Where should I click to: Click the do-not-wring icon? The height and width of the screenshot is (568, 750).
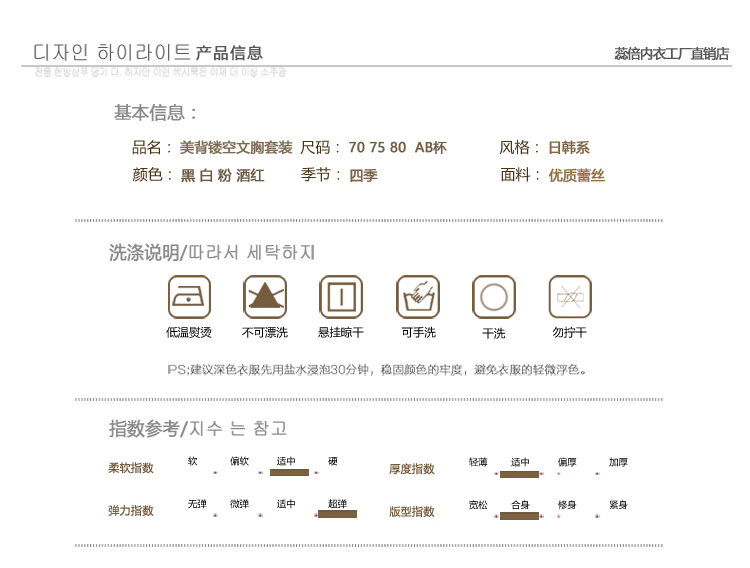tap(570, 297)
